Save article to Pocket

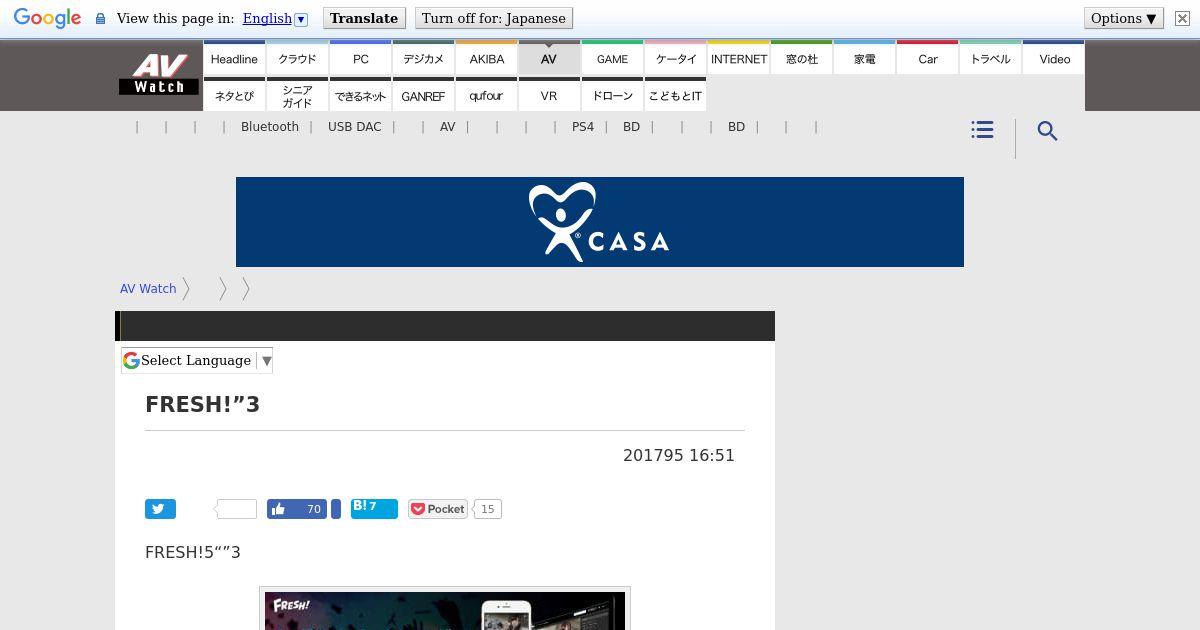(437, 509)
